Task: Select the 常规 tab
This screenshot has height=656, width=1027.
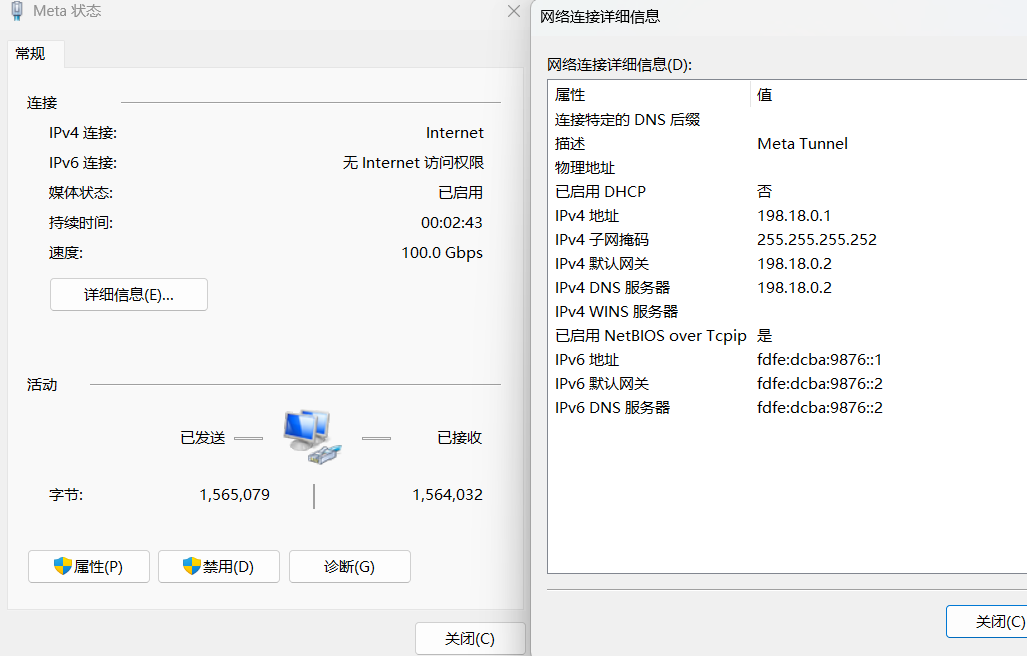Action: point(31,54)
